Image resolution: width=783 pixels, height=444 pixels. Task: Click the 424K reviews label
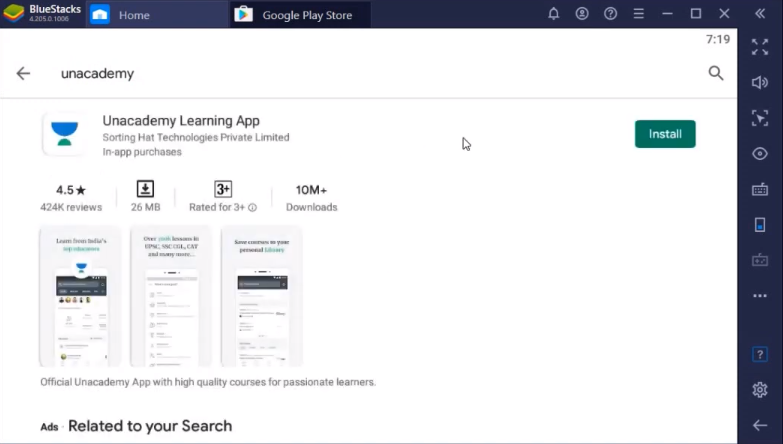coord(71,207)
